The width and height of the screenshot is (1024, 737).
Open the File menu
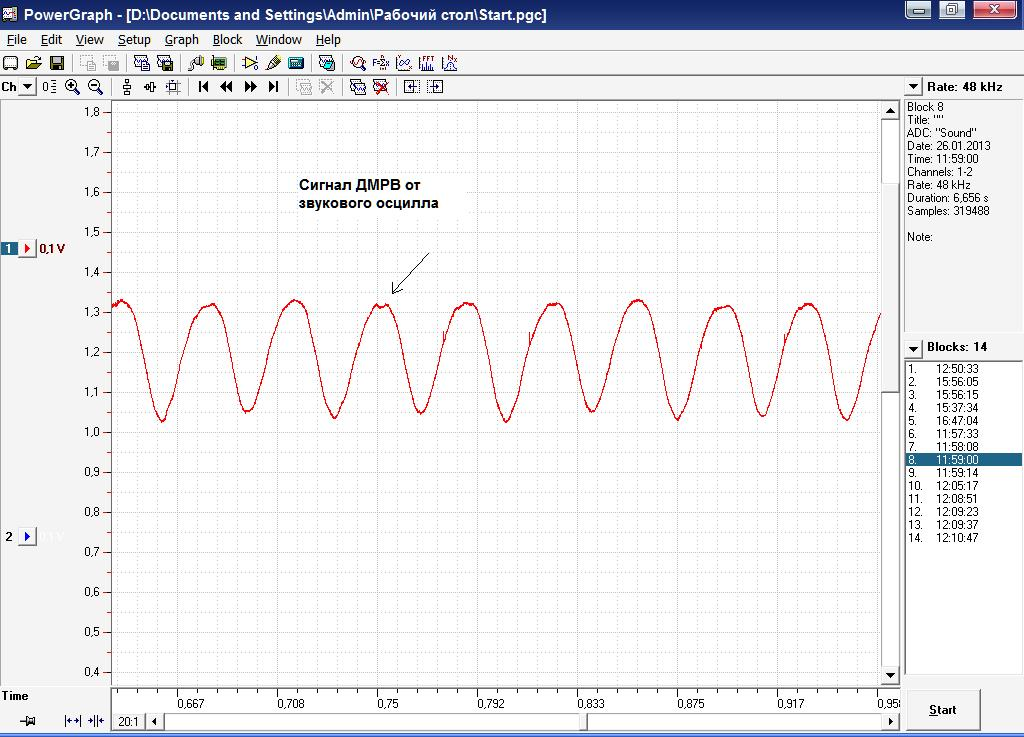[x=16, y=40]
